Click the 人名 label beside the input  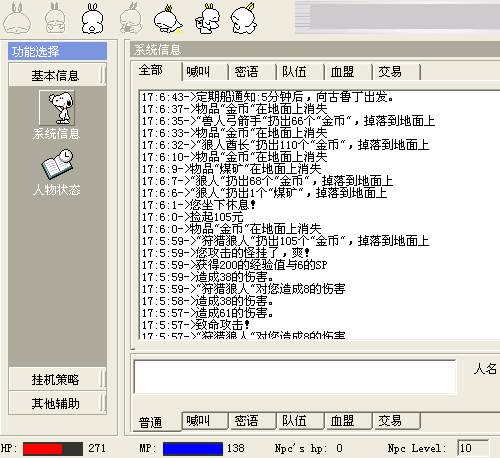tap(485, 369)
